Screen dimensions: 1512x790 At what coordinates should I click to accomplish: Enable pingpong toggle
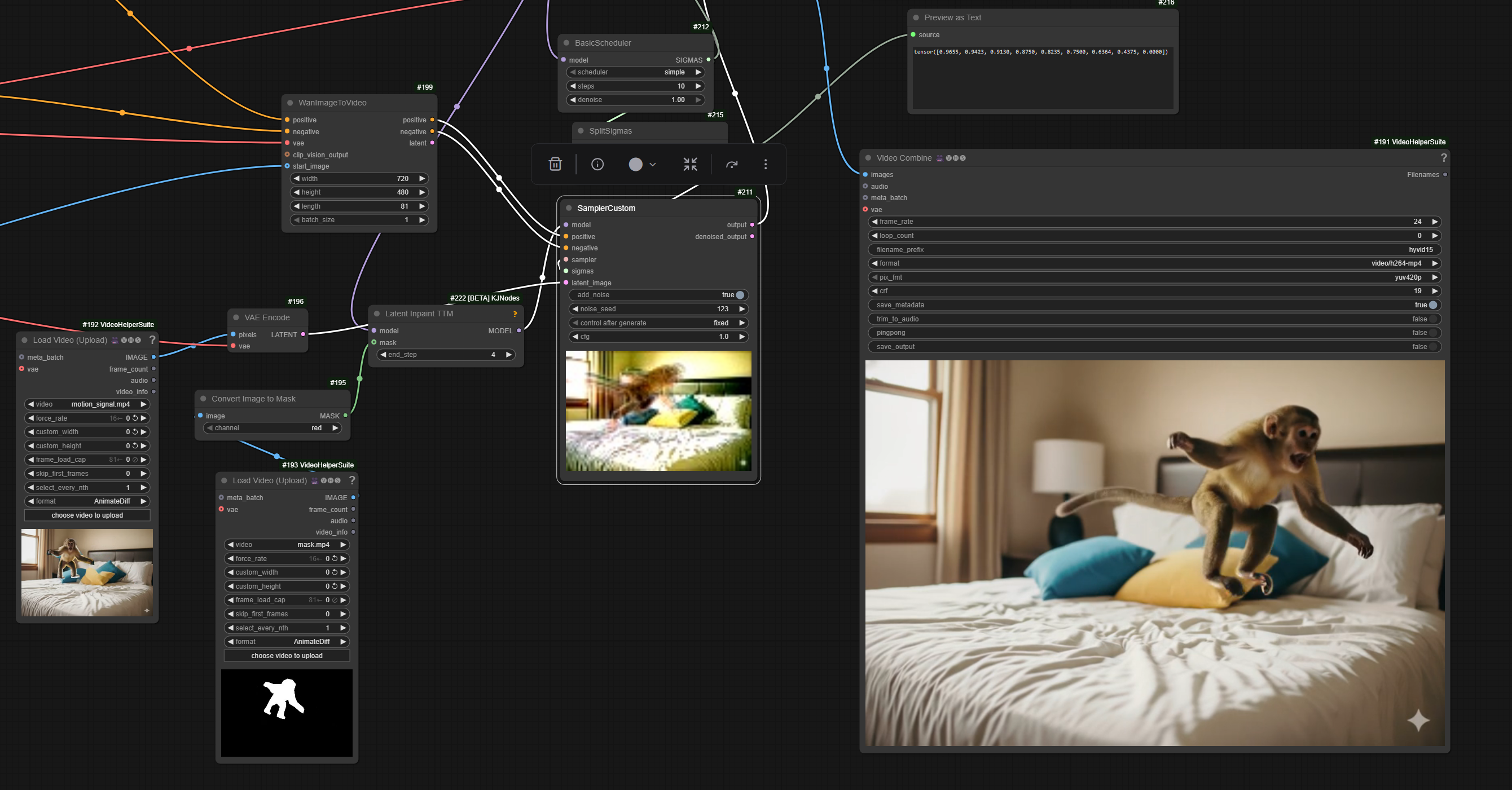pyautogui.click(x=1433, y=333)
